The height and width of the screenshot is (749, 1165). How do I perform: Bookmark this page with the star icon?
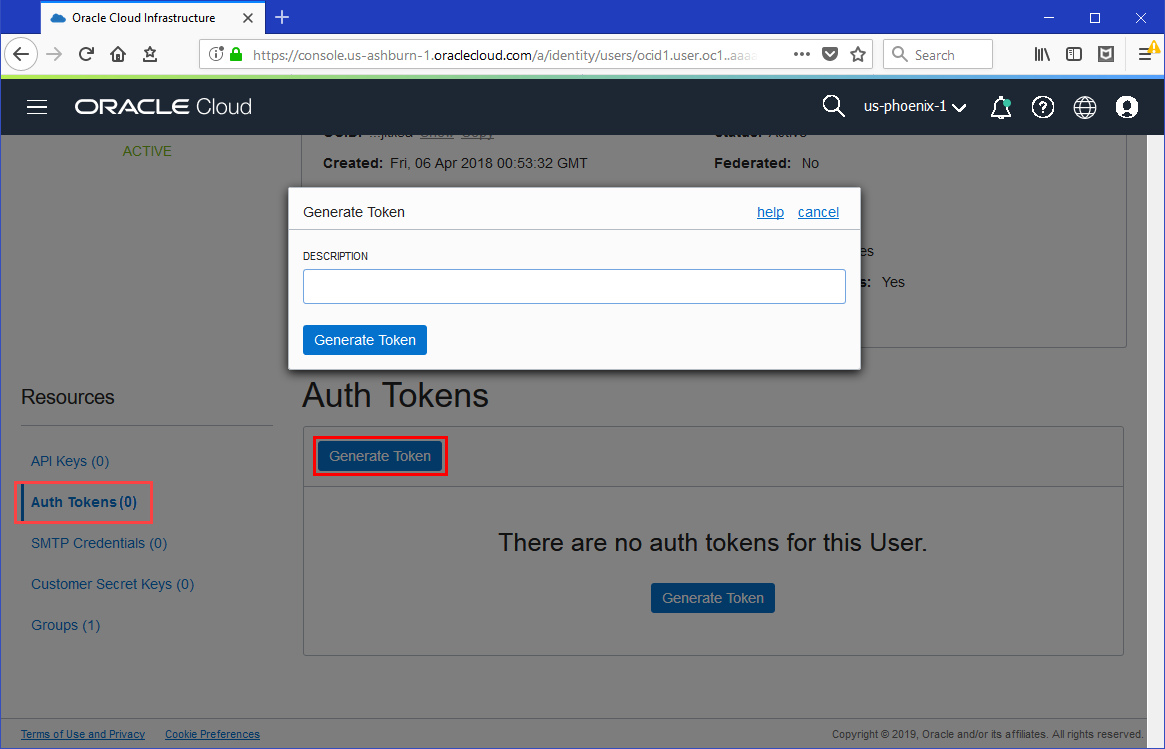point(858,54)
